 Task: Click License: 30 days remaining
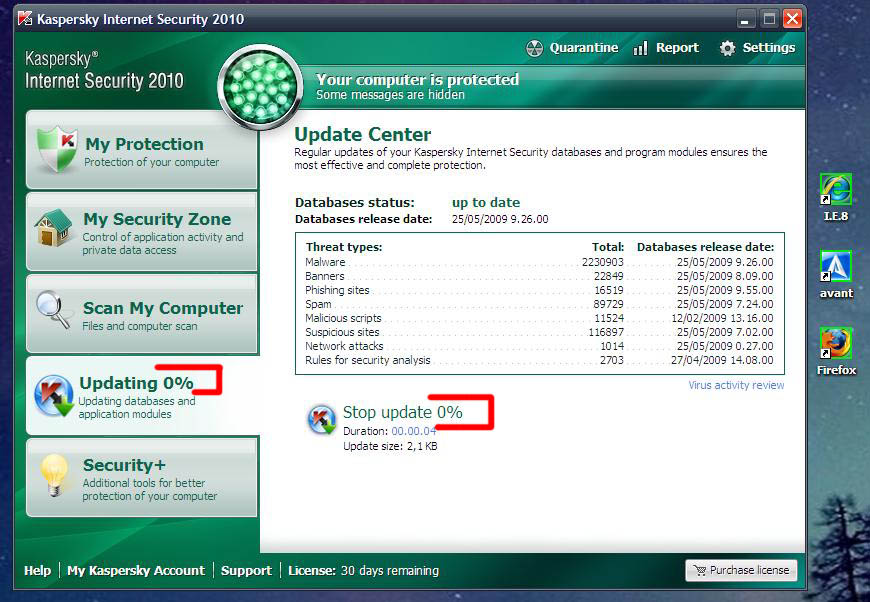pos(363,570)
